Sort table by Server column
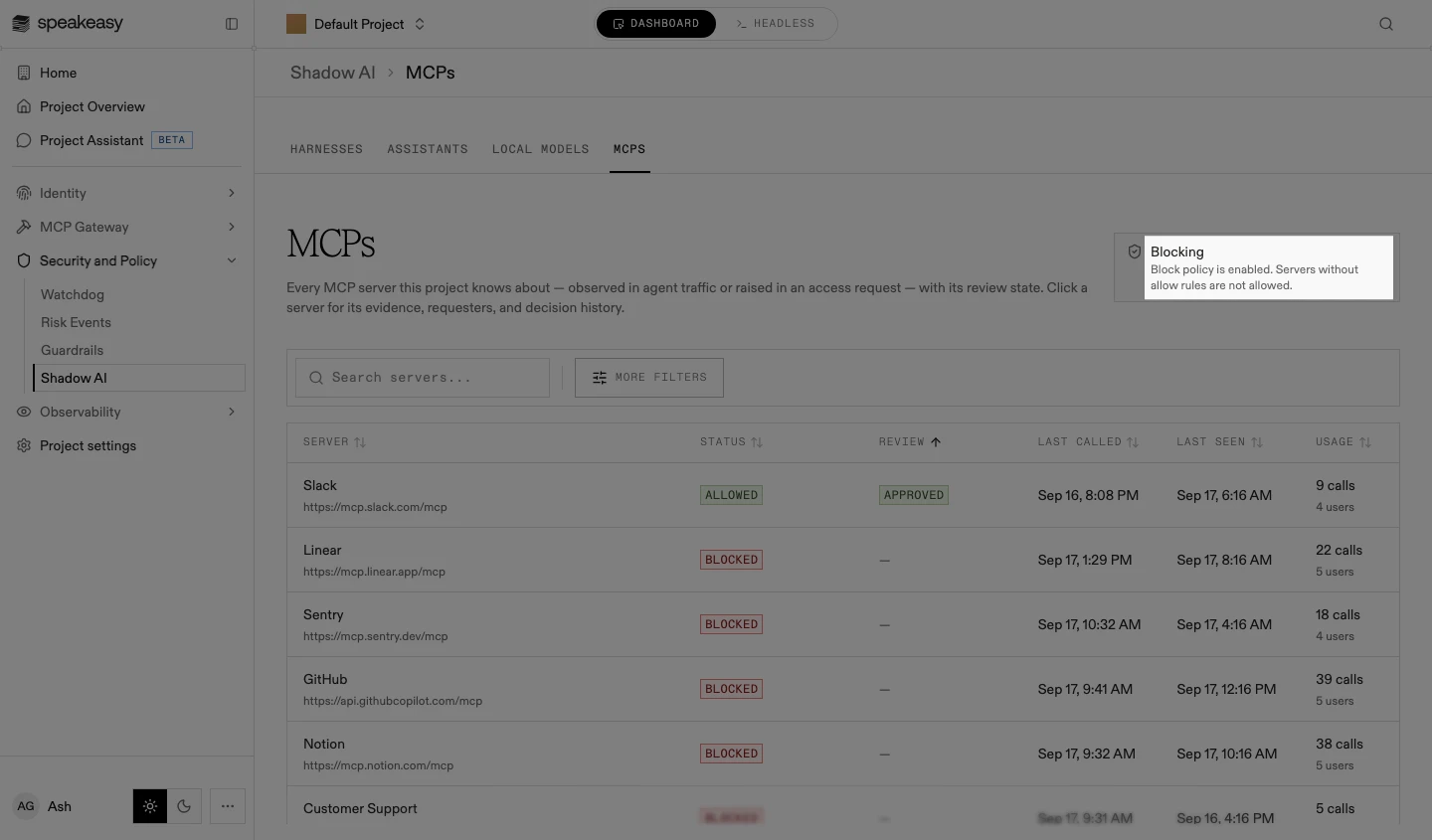Viewport: 1432px width, 840px height. click(x=335, y=442)
